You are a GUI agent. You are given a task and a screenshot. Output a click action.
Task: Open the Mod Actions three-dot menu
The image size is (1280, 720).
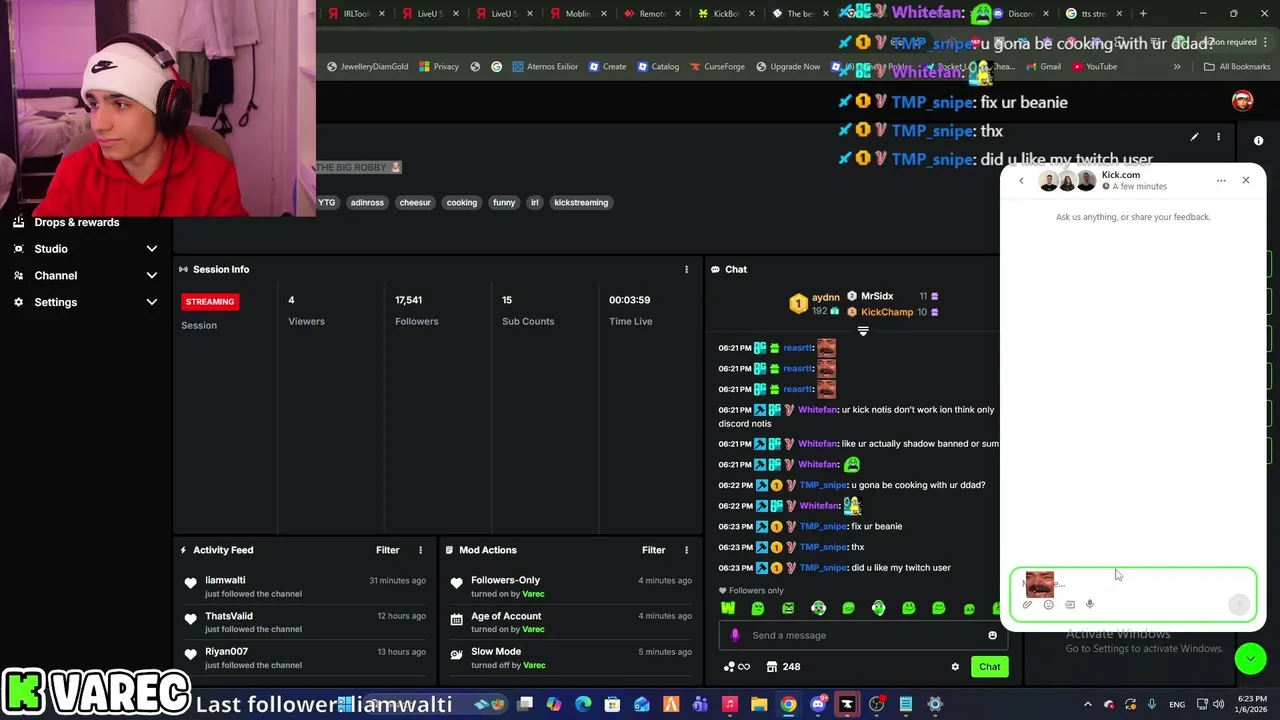pyautogui.click(x=686, y=550)
